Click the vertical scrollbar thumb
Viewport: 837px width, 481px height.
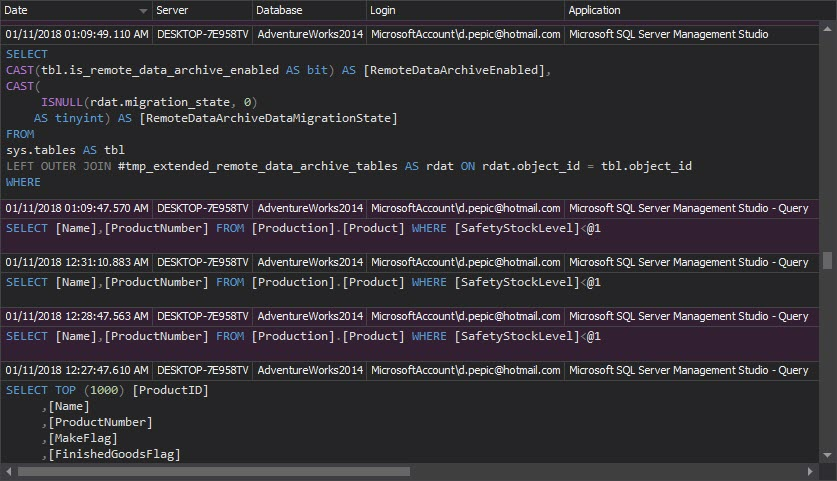[x=827, y=261]
